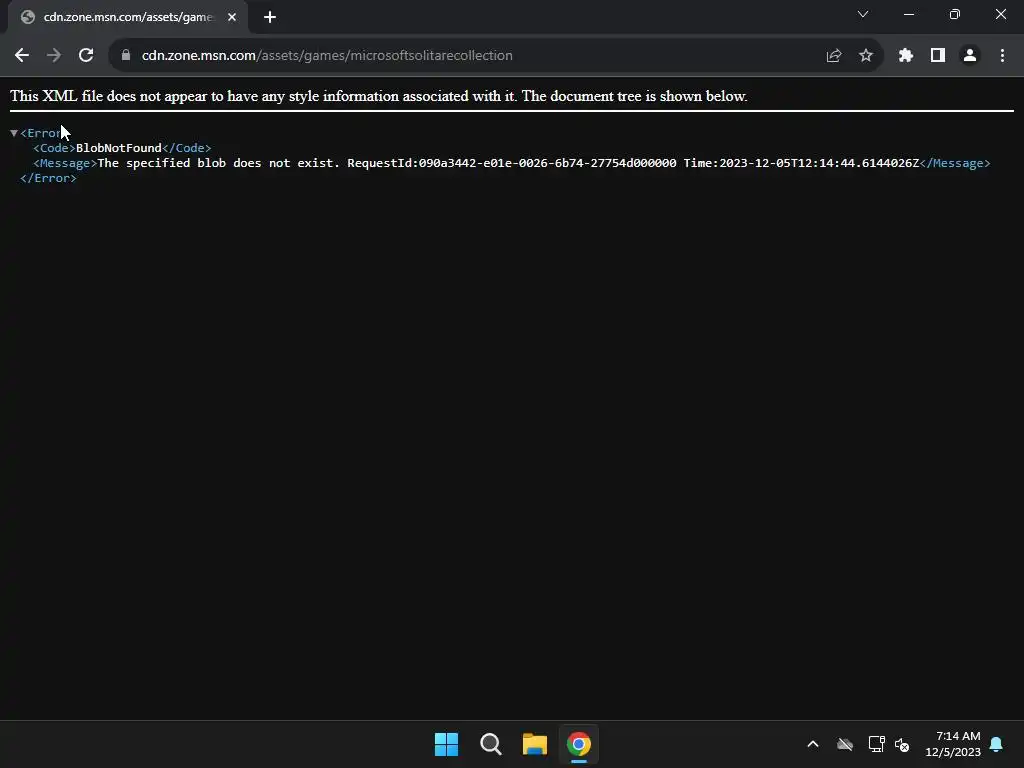
Task: Open the clock showing 7:14 AM
Action: point(953,744)
